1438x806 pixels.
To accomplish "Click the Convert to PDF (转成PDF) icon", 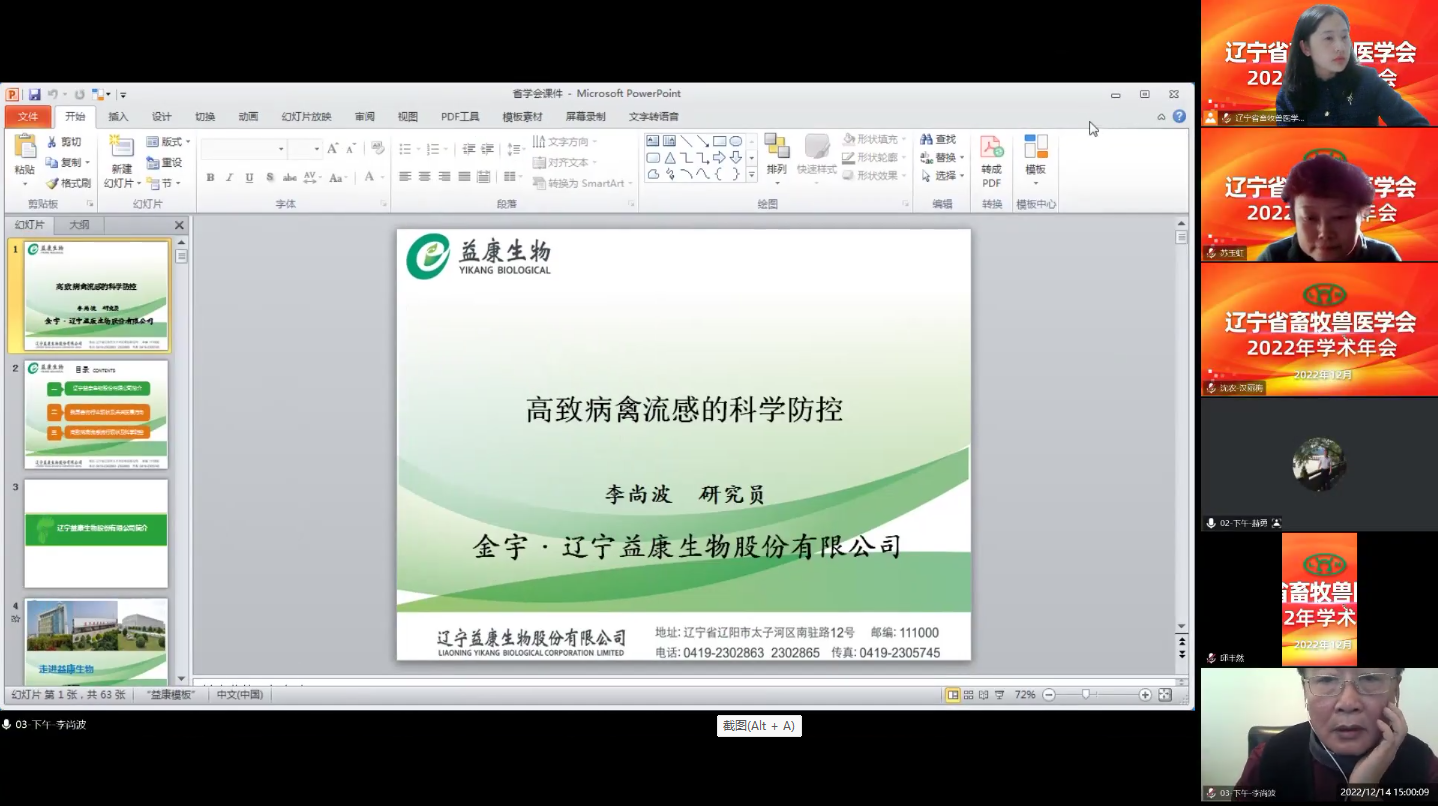I will 991,148.
